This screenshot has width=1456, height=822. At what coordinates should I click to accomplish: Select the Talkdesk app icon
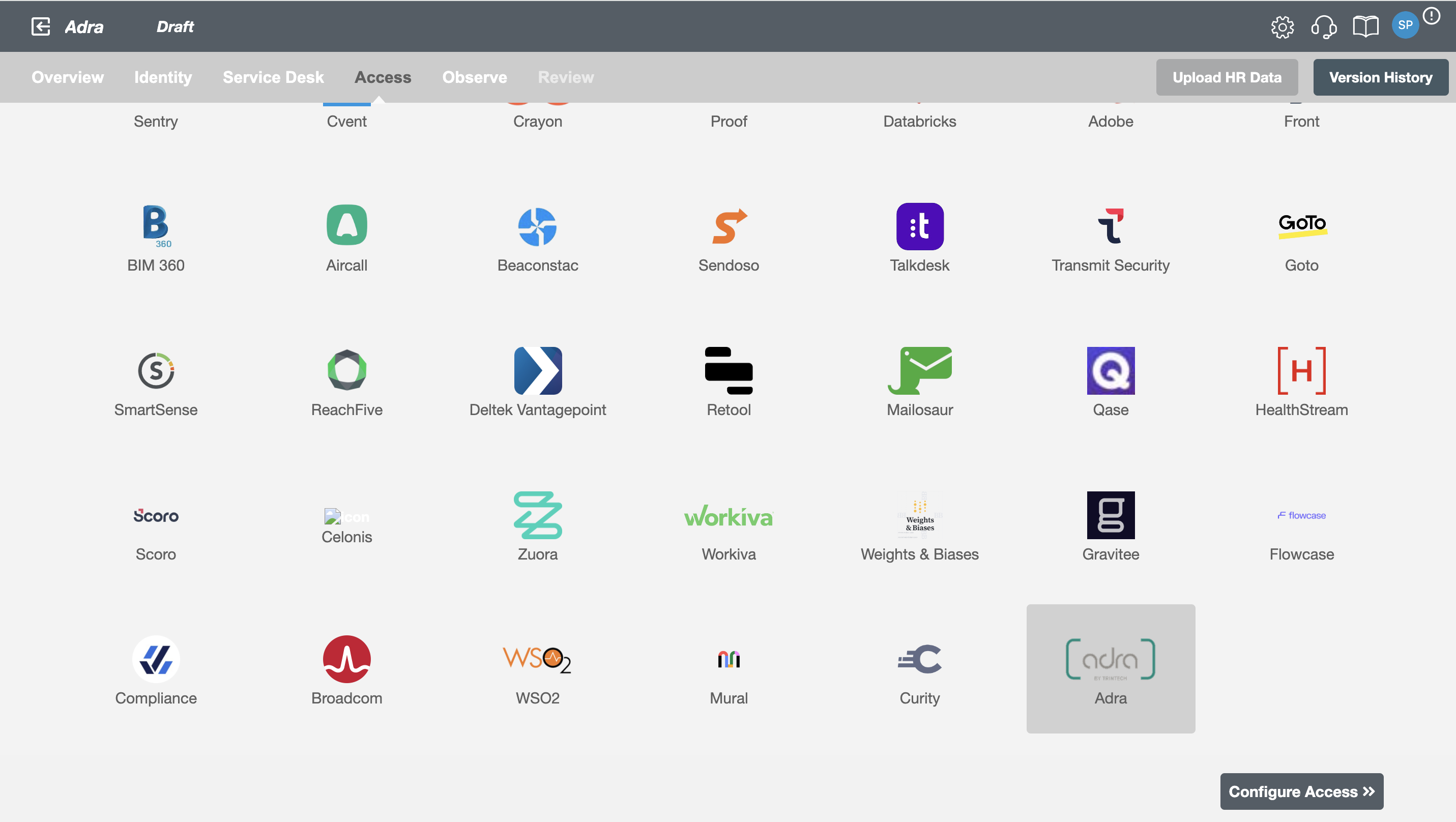coord(920,226)
